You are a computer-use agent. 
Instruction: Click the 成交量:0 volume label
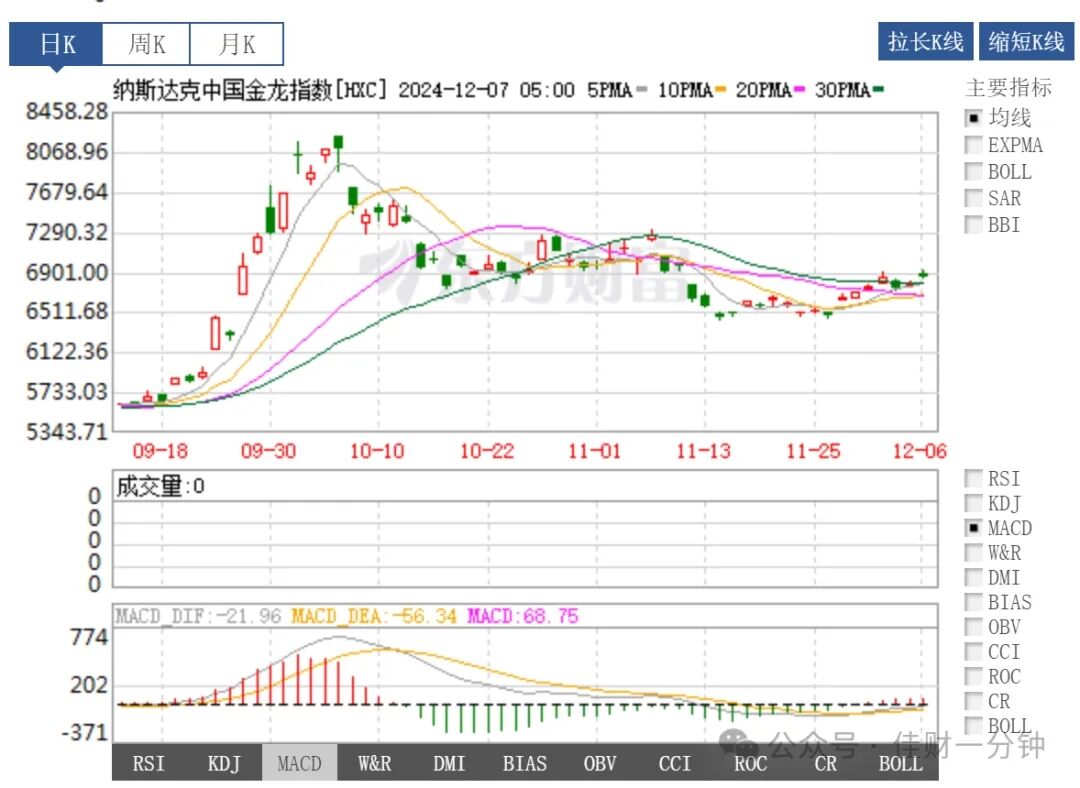[x=160, y=486]
